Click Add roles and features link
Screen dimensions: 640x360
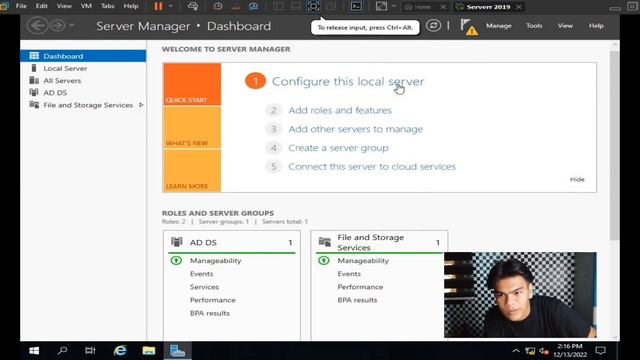340,110
